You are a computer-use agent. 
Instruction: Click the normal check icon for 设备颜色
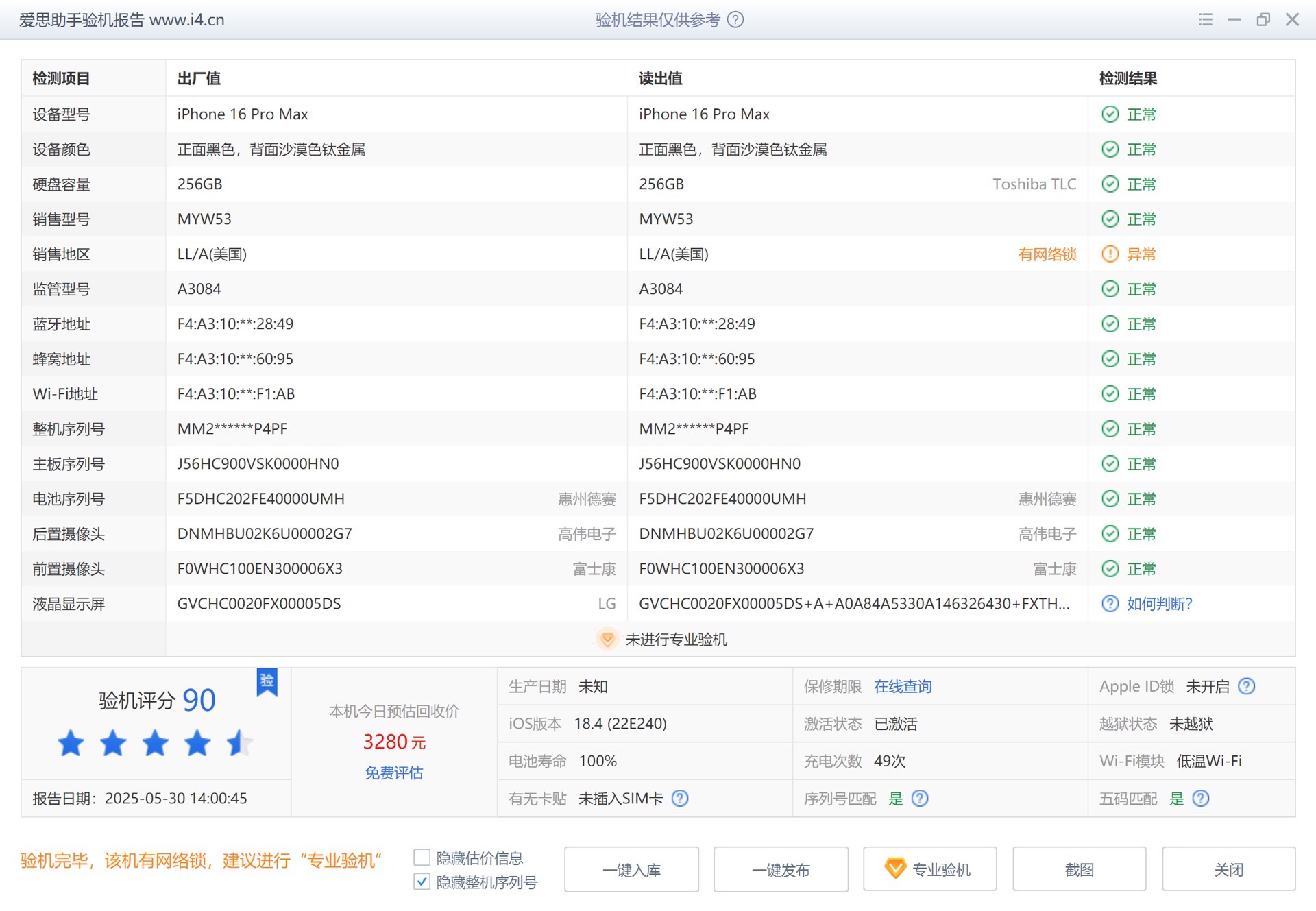pyautogui.click(x=1110, y=149)
